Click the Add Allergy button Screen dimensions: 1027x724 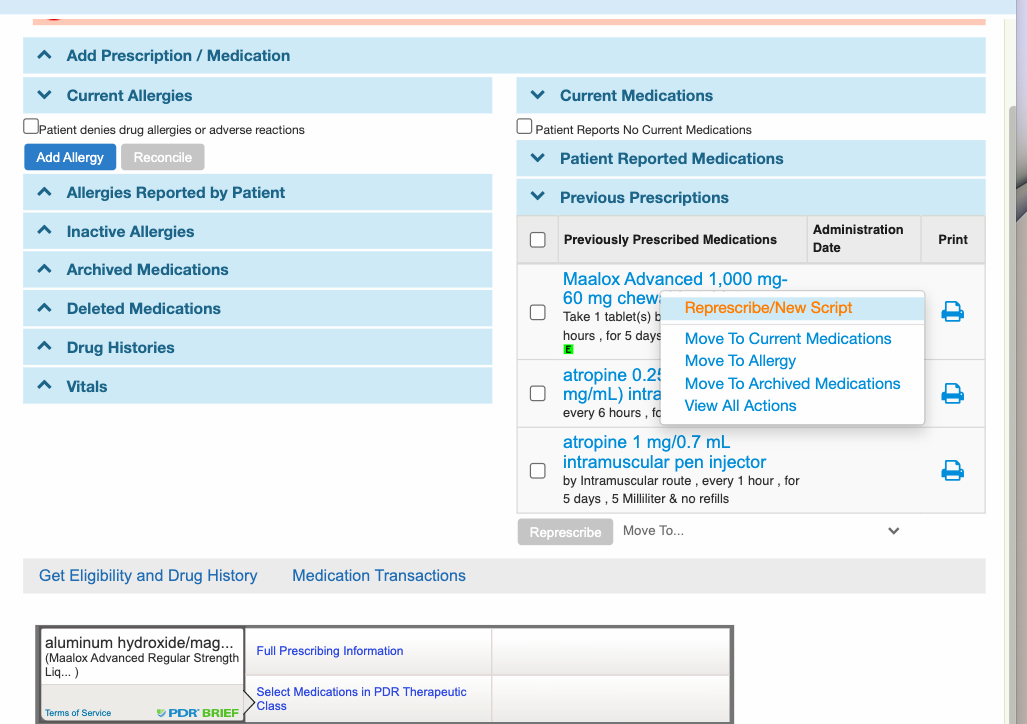[x=70, y=157]
